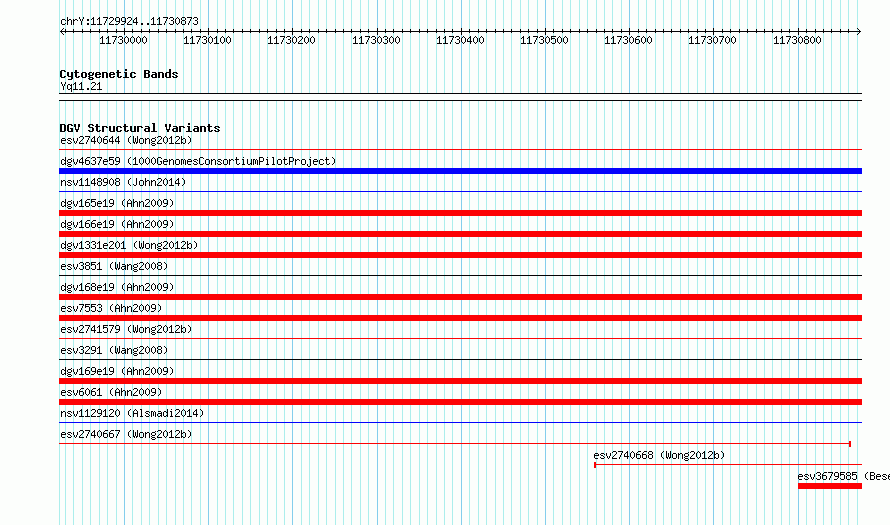Click the esv3851 (Wang2008) label
This screenshot has height=525, width=890.
(x=114, y=266)
